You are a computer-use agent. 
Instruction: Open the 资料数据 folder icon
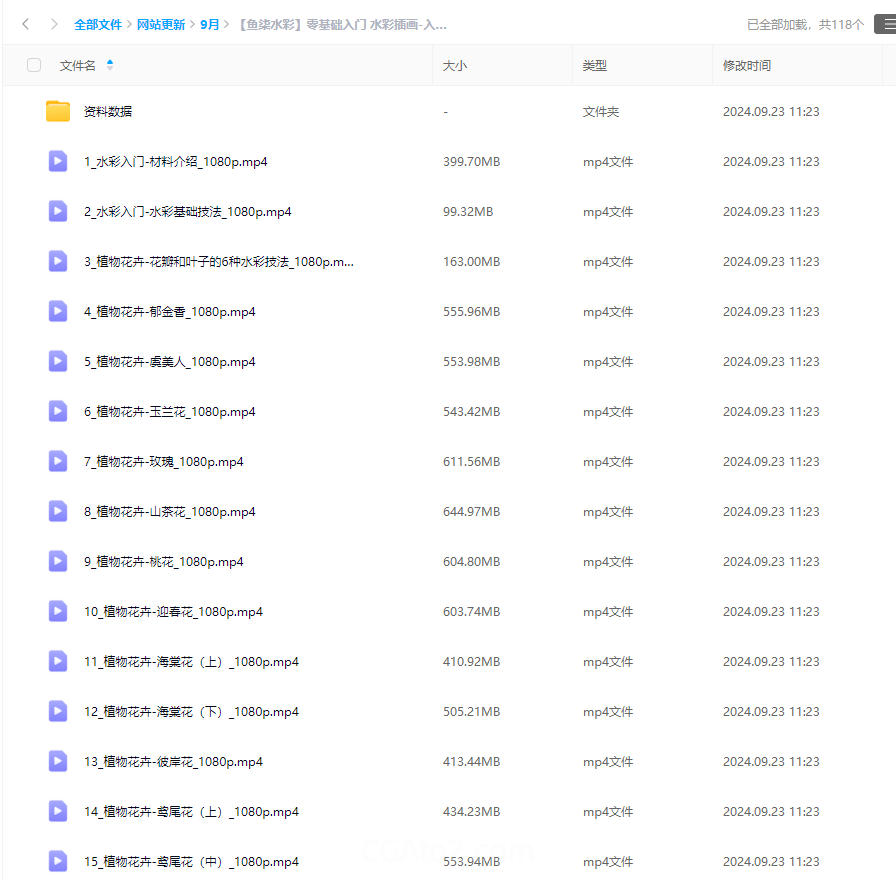click(58, 111)
